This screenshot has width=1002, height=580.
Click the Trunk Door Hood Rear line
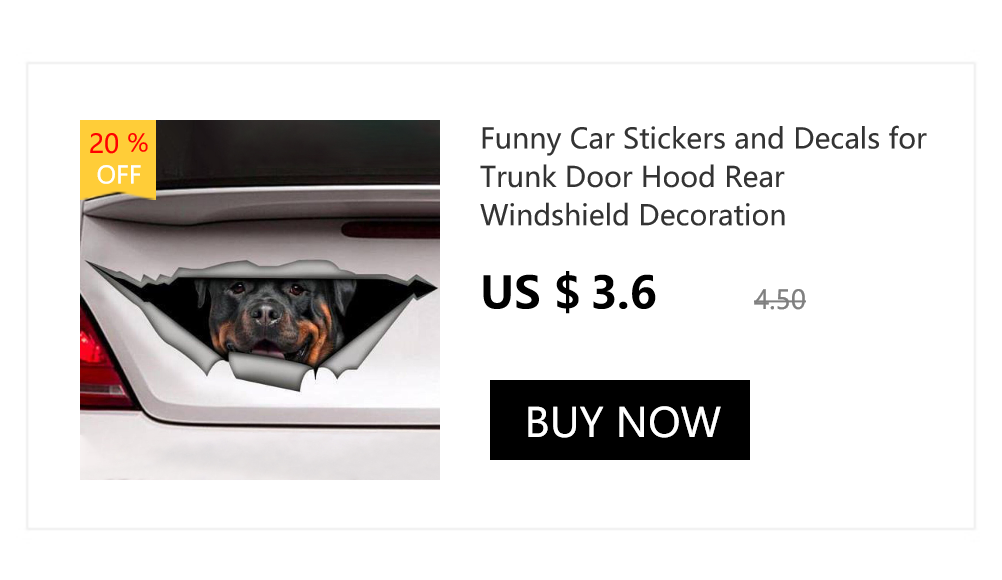click(x=632, y=177)
